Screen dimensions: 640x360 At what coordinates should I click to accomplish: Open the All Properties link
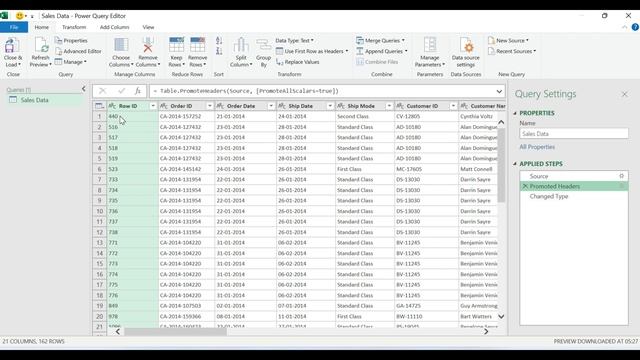pos(537,147)
